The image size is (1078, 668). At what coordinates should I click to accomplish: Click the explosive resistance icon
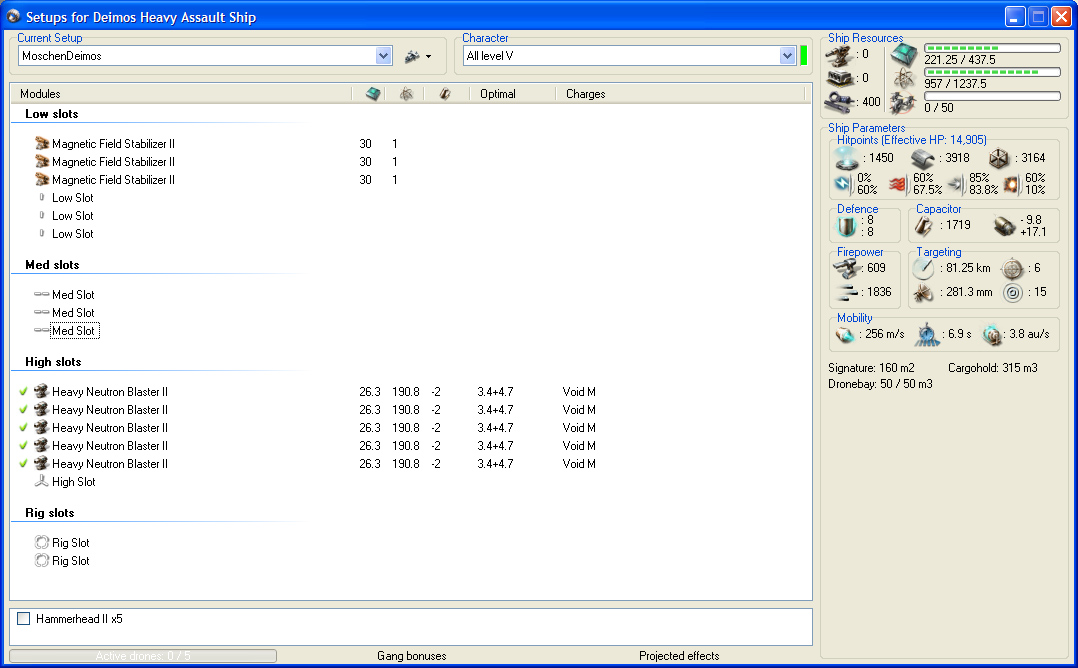click(x=1011, y=184)
